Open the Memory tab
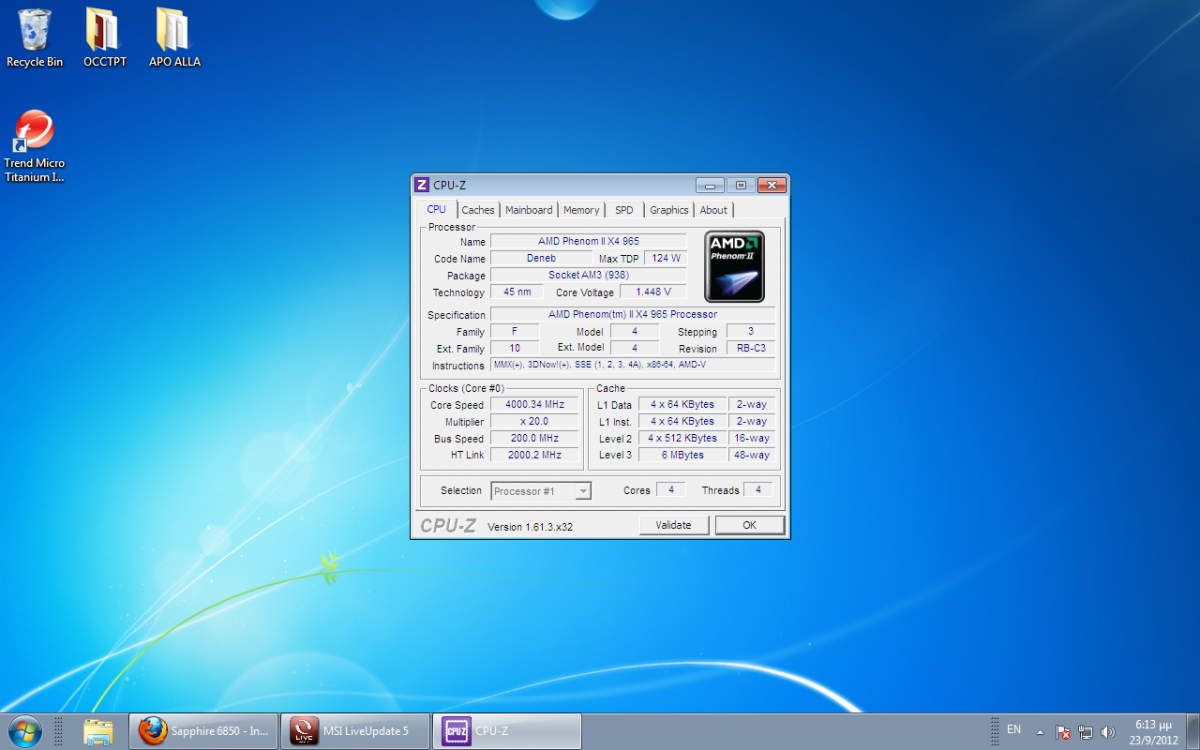1200x750 pixels. 581,210
